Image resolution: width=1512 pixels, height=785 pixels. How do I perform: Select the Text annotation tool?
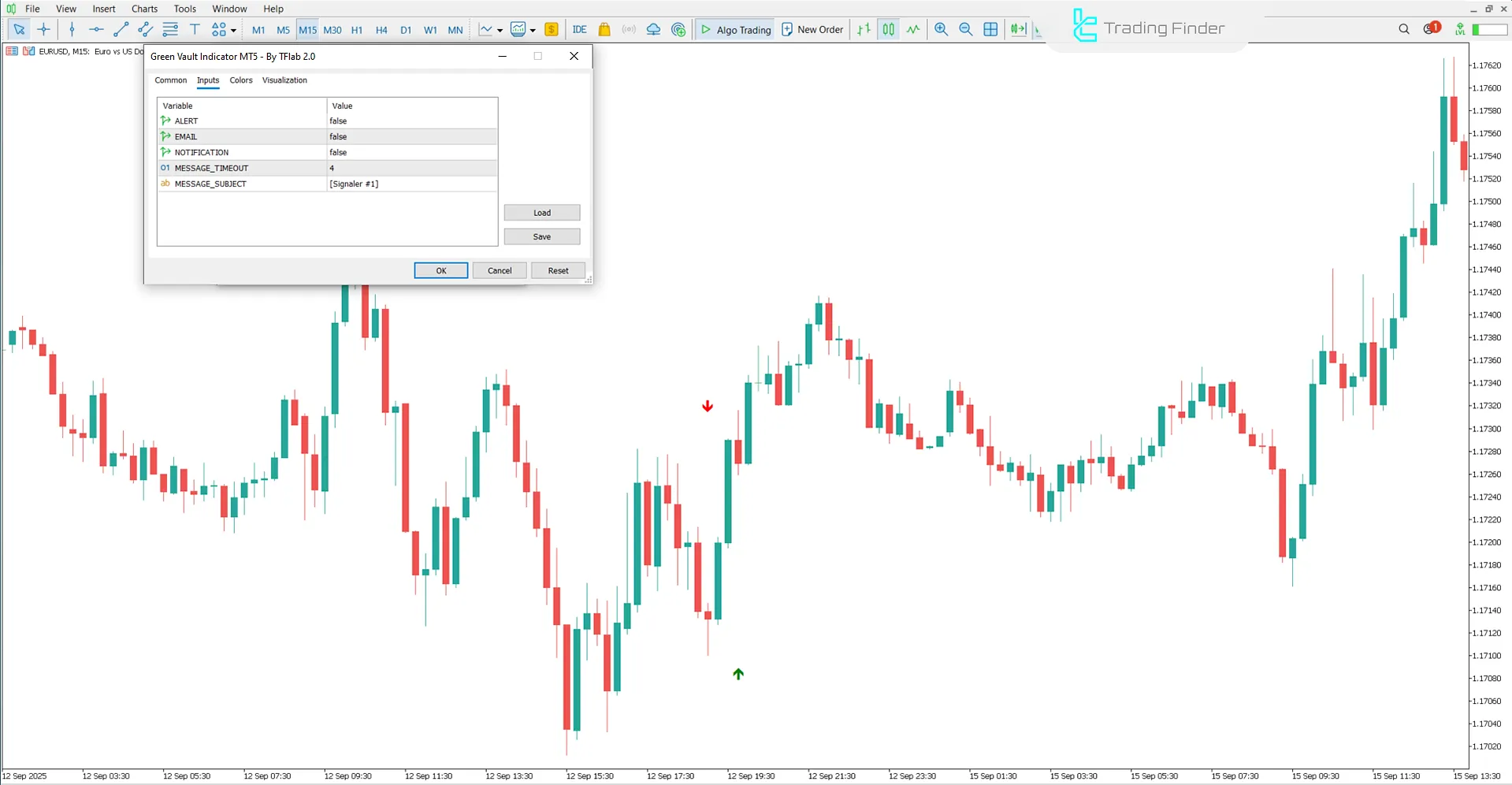coord(195,29)
